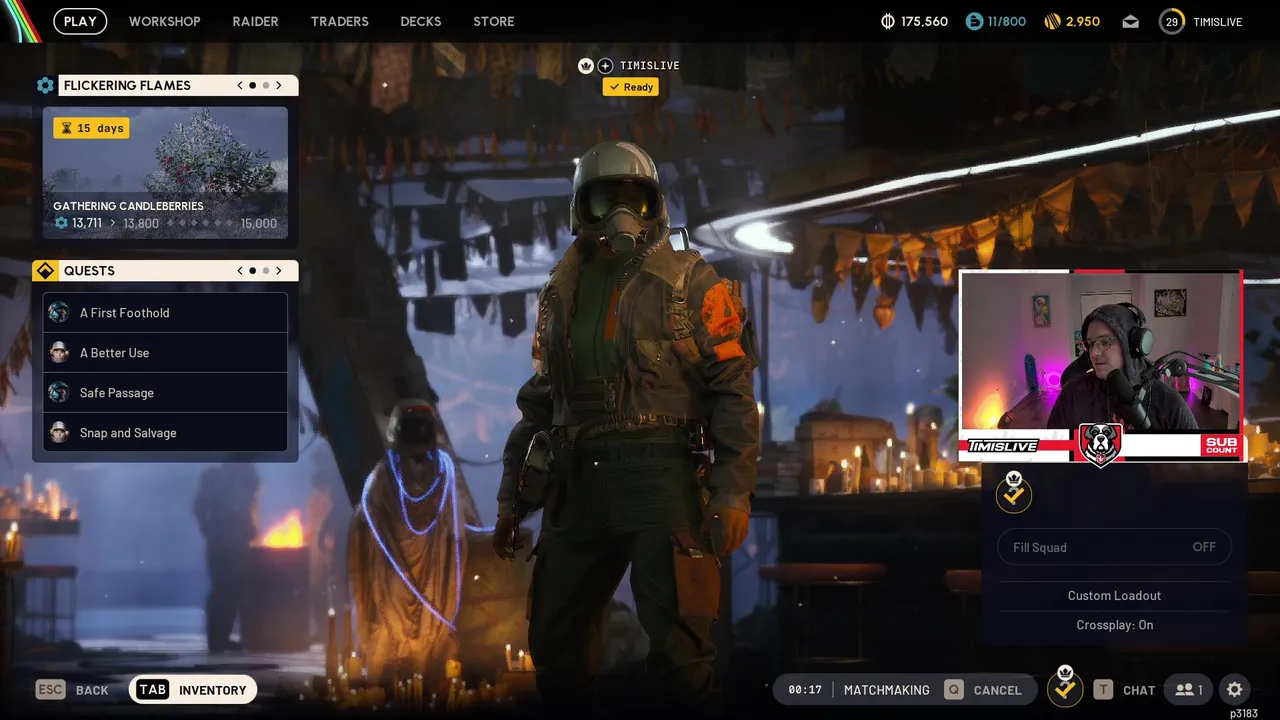Click the ready checkmark icon in squad panel
This screenshot has width=1280, height=720.
[x=1014, y=493]
